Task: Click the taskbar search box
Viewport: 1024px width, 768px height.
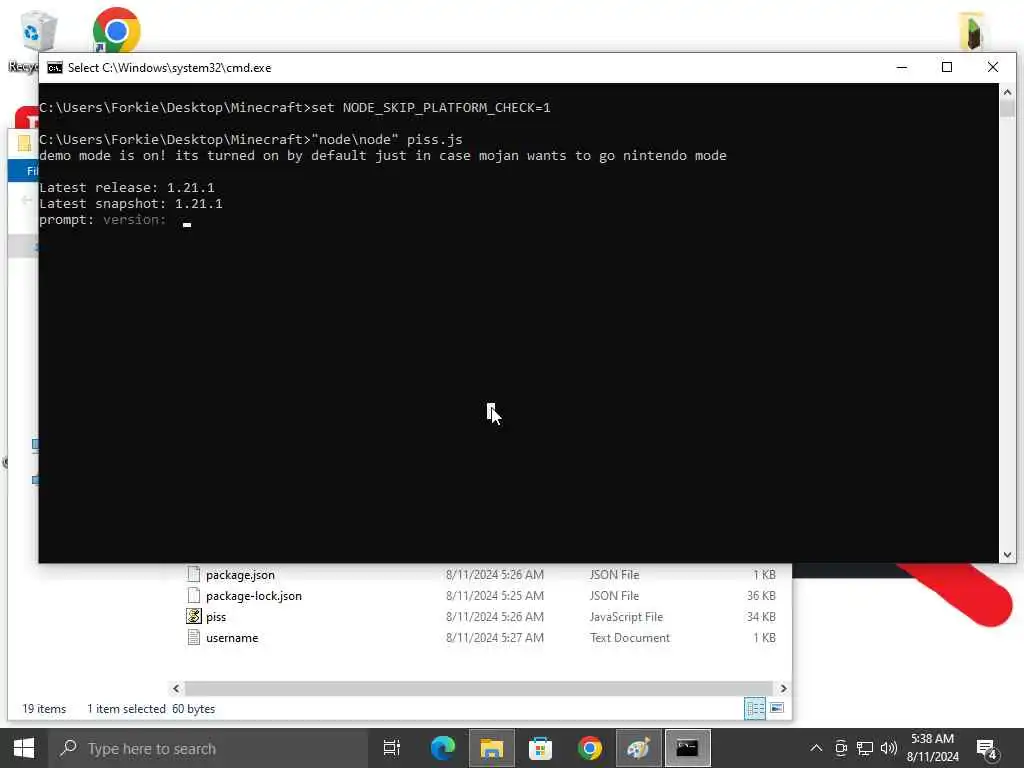Action: click(209, 748)
